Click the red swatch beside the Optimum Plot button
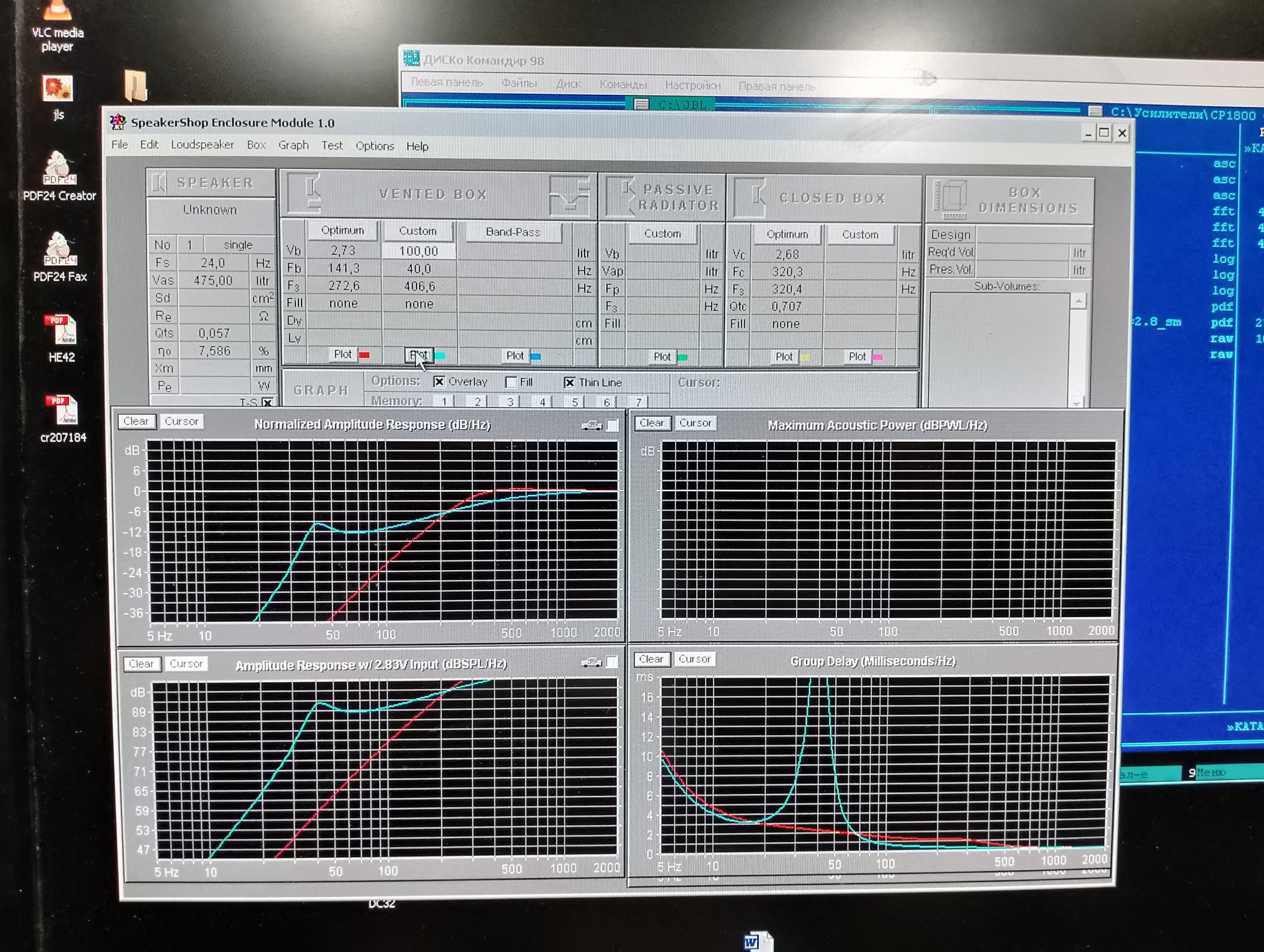This screenshot has height=952, width=1264. [365, 355]
